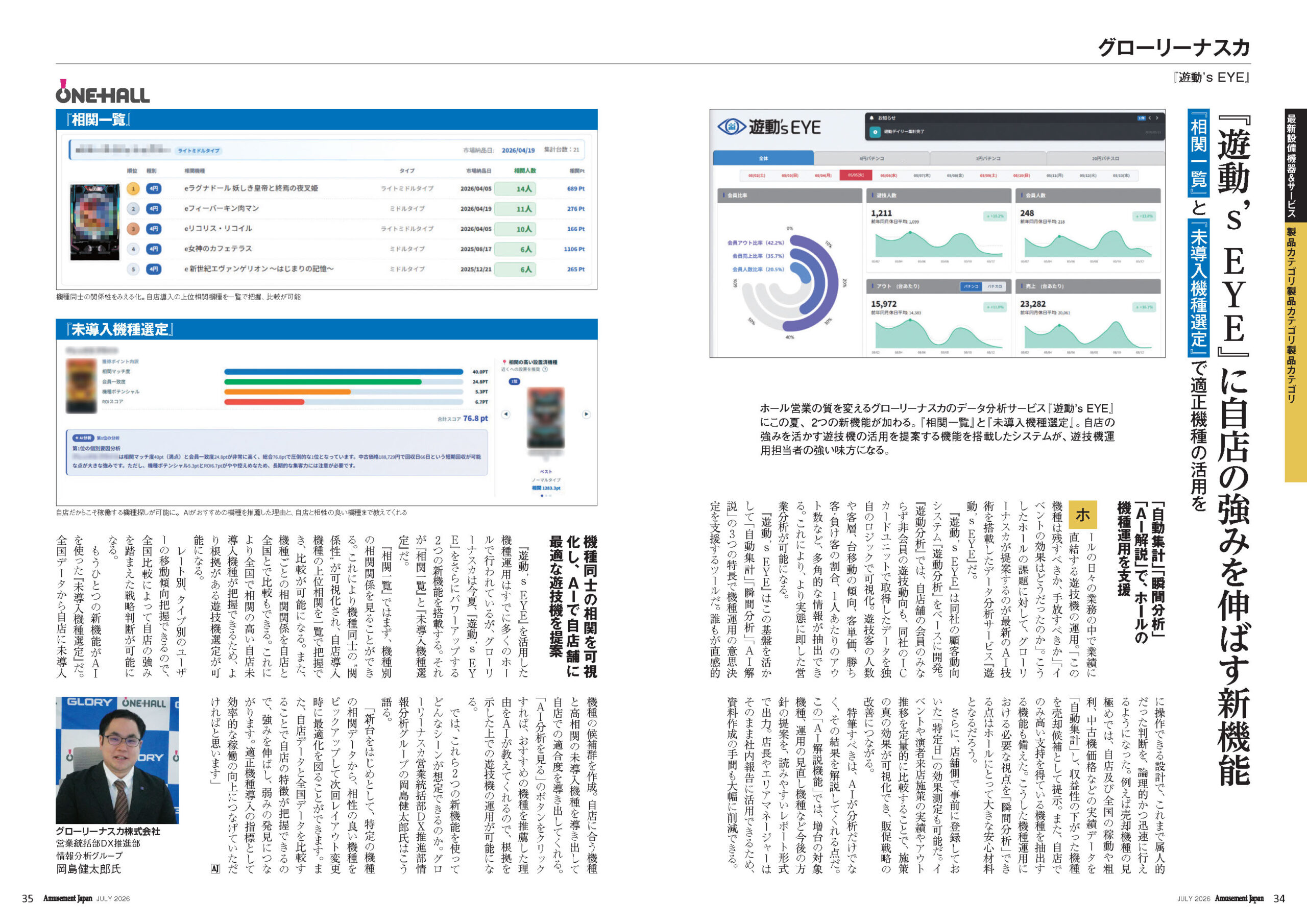1307x924 pixels.
Task: Click the 遊動's EYE eye logo
Action: click(732, 127)
